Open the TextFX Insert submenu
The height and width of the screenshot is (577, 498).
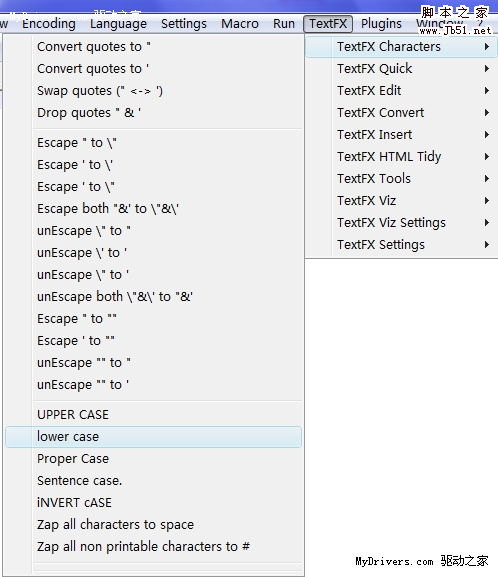401,135
